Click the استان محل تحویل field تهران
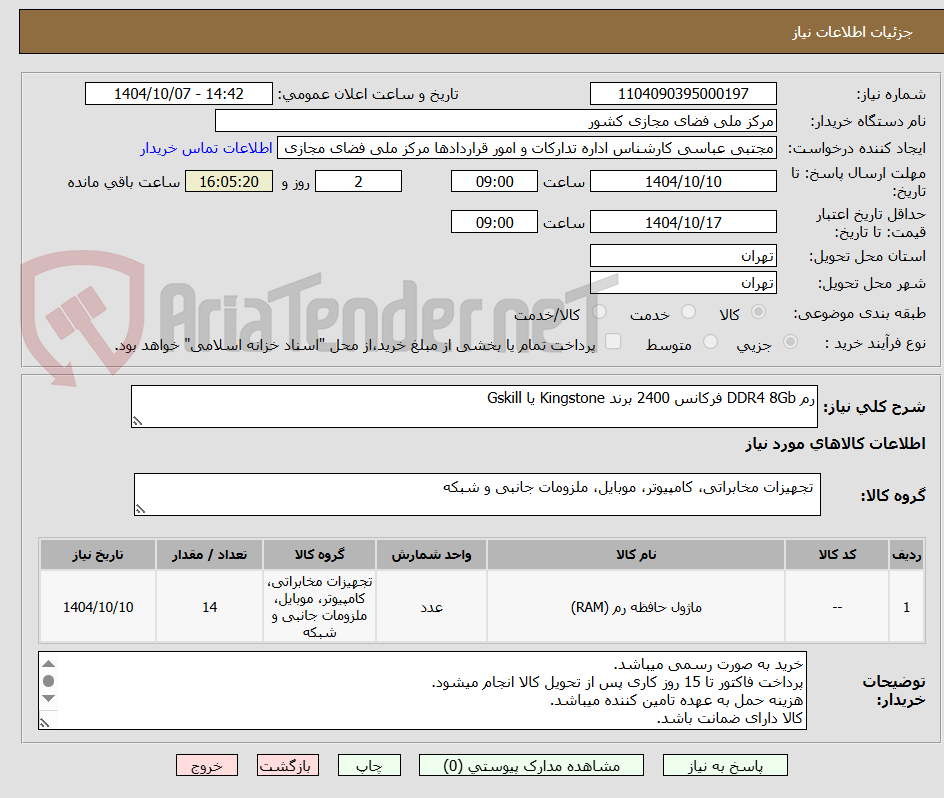The width and height of the screenshot is (944, 798). point(683,256)
